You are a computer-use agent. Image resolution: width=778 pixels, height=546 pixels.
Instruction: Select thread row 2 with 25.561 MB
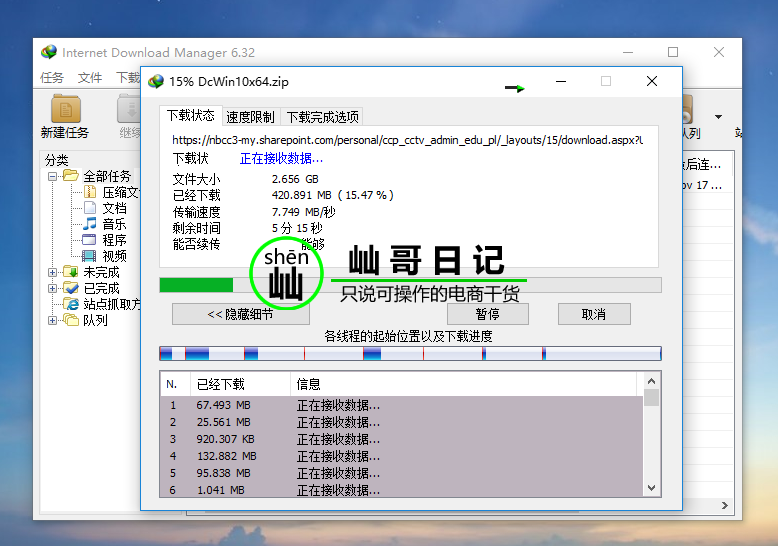(402, 422)
